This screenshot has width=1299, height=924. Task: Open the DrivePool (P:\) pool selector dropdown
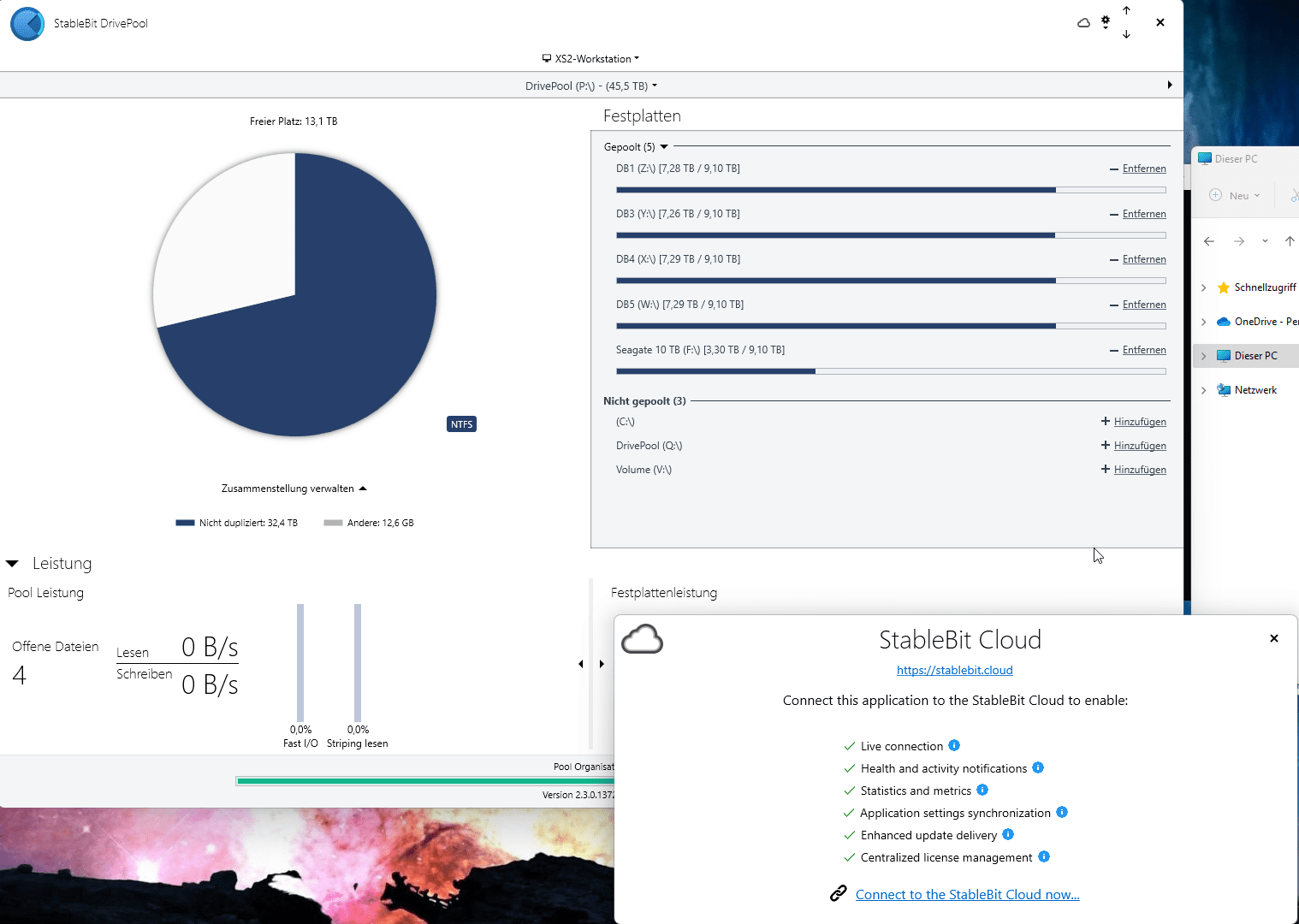591,86
